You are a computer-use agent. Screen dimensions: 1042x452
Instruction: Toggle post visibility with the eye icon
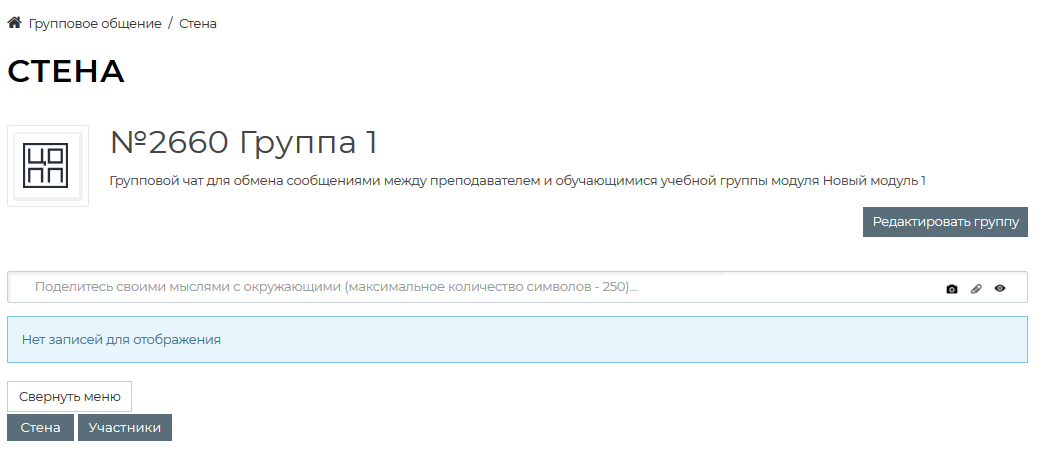(x=1000, y=289)
